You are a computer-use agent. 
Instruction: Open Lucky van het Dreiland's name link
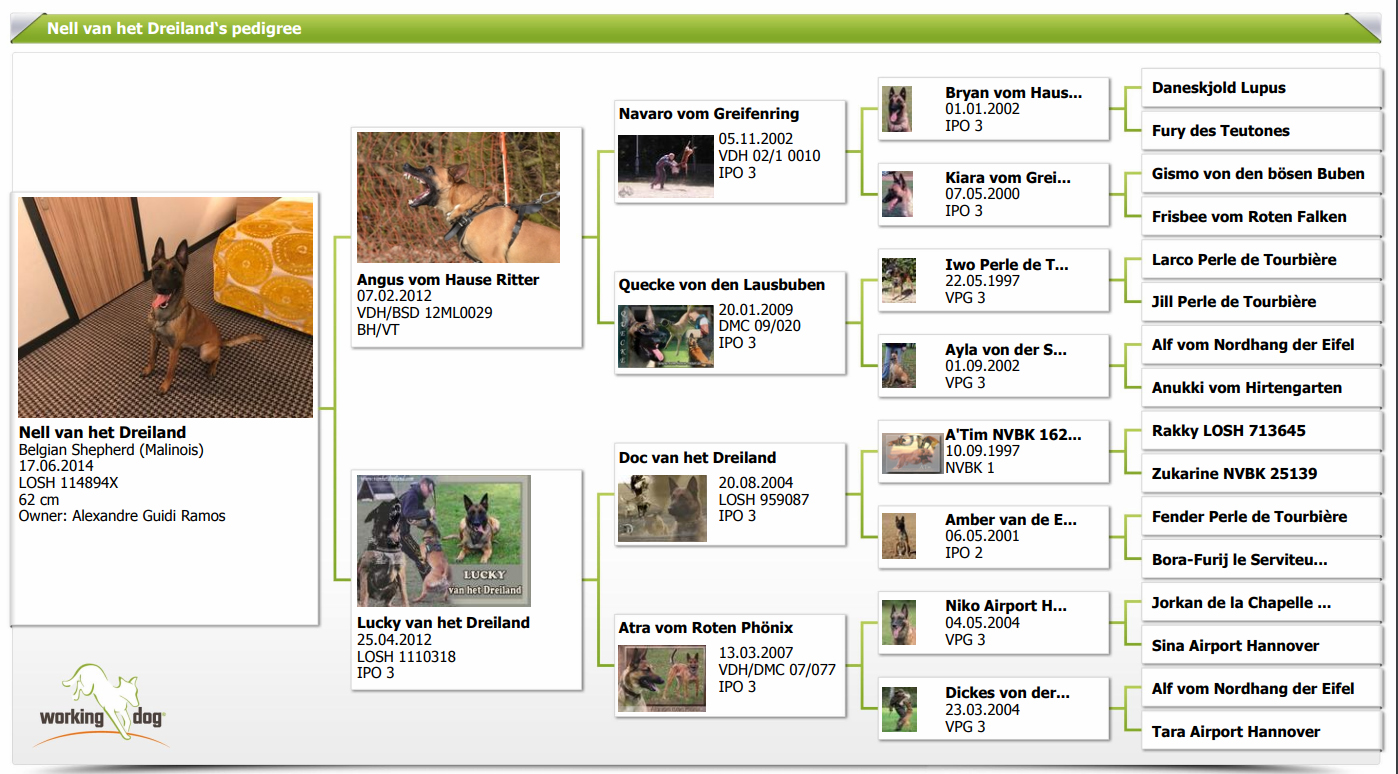point(443,622)
